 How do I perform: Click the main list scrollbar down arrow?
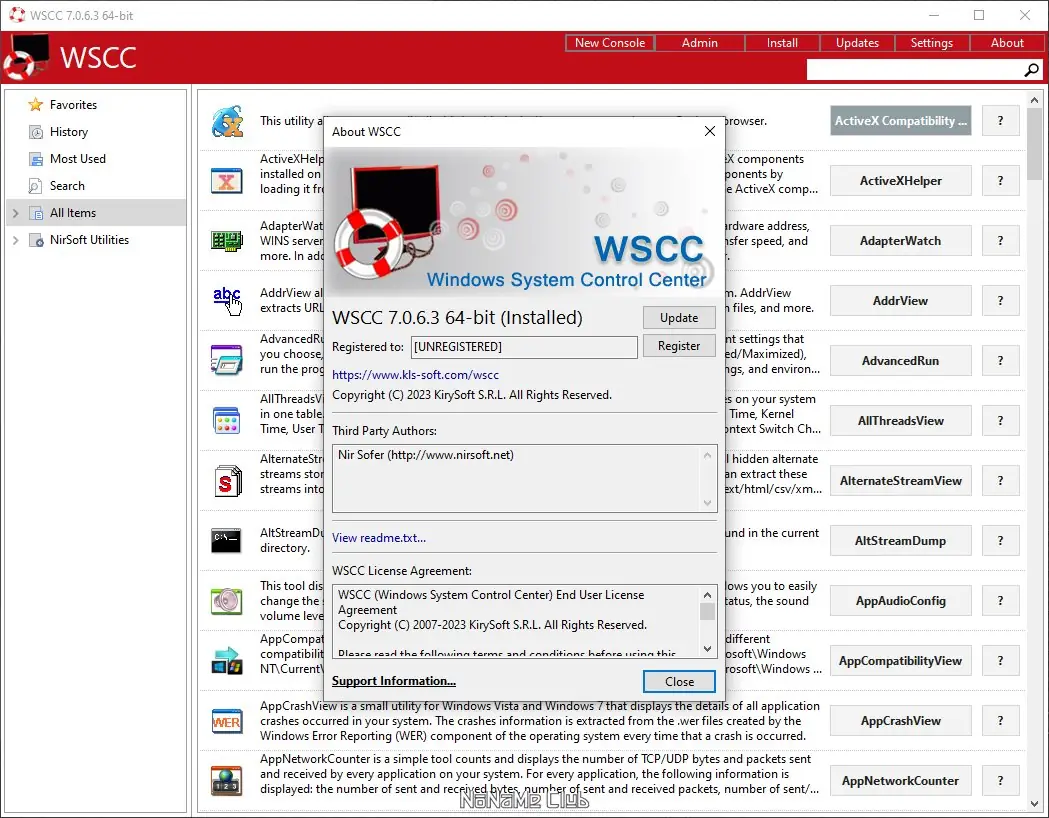1034,803
